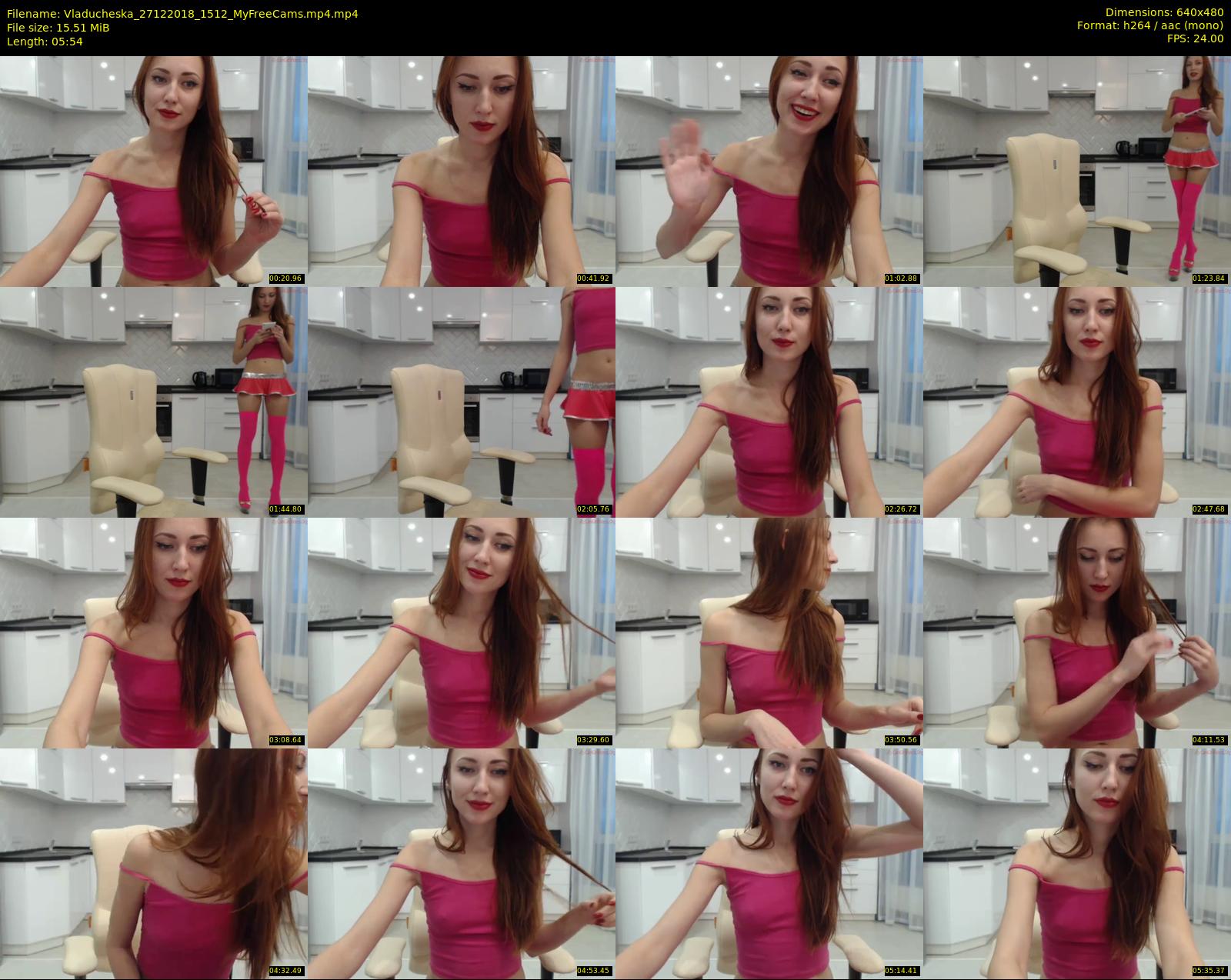The height and width of the screenshot is (980, 1231).
Task: Select the frame at timestamp 04:53.45
Action: tap(462, 863)
